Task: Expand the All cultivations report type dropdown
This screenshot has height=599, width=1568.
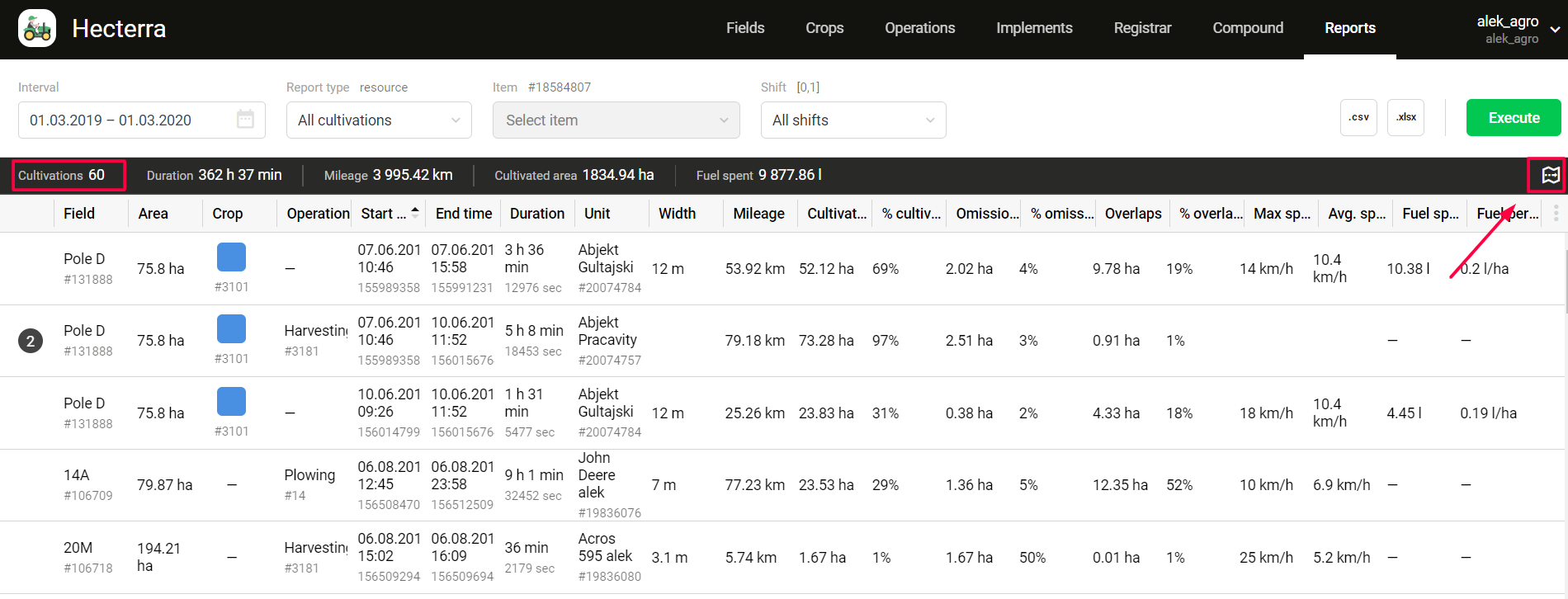Action: pyautogui.click(x=379, y=120)
